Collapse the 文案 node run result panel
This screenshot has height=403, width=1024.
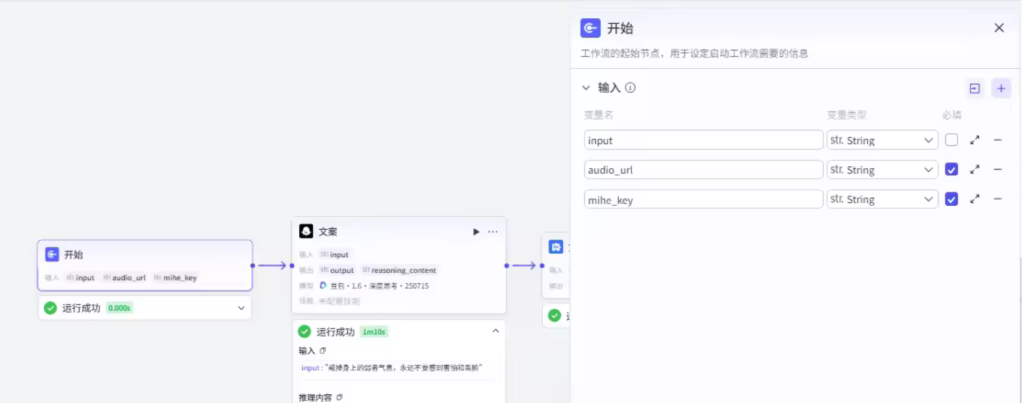[x=494, y=331]
